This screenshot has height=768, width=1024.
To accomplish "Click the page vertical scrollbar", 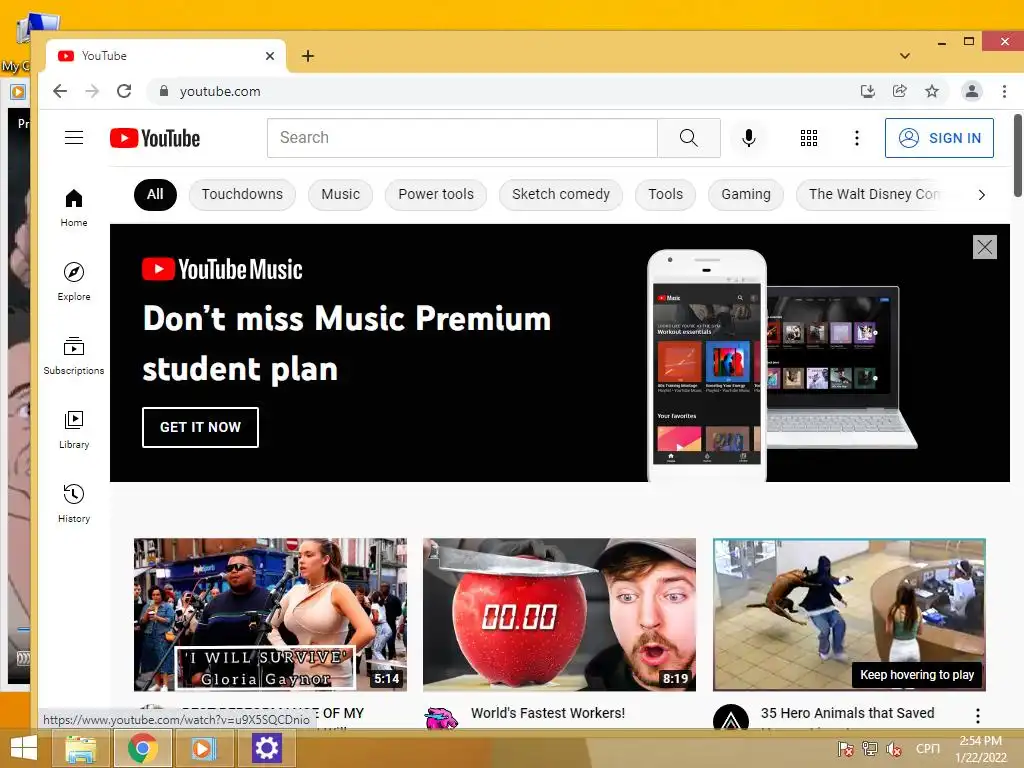I will coord(1017,155).
